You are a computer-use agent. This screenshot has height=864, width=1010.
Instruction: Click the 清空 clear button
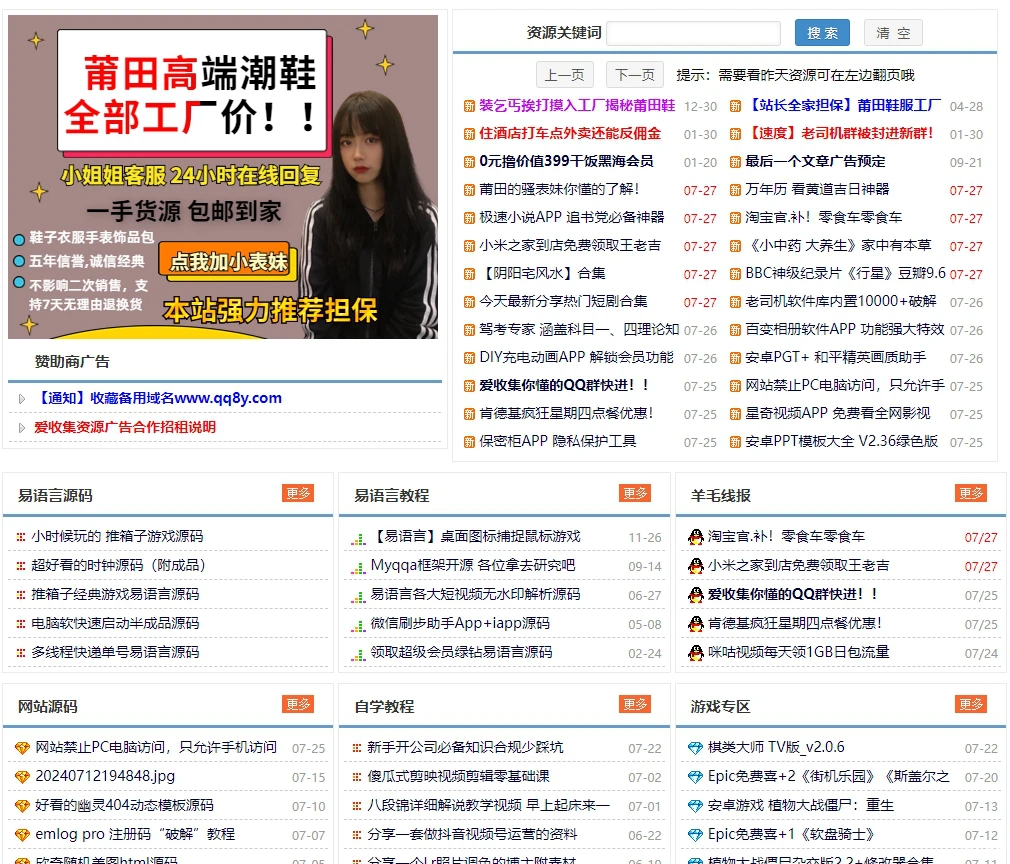click(x=892, y=32)
